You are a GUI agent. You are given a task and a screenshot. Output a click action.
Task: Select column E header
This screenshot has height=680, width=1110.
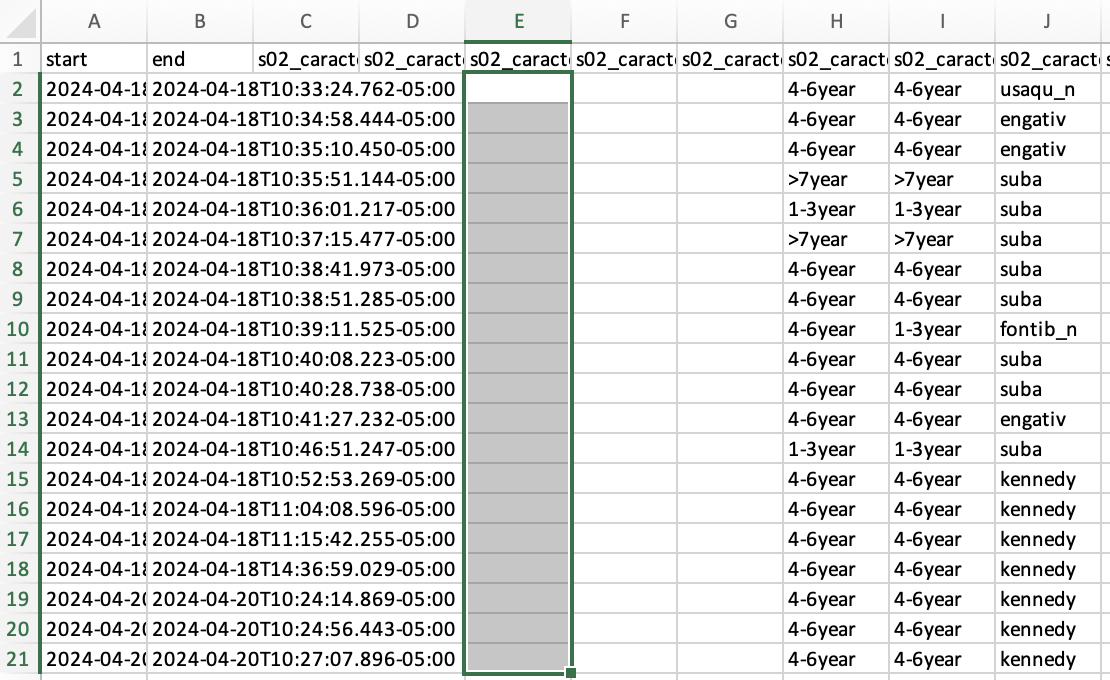point(518,20)
